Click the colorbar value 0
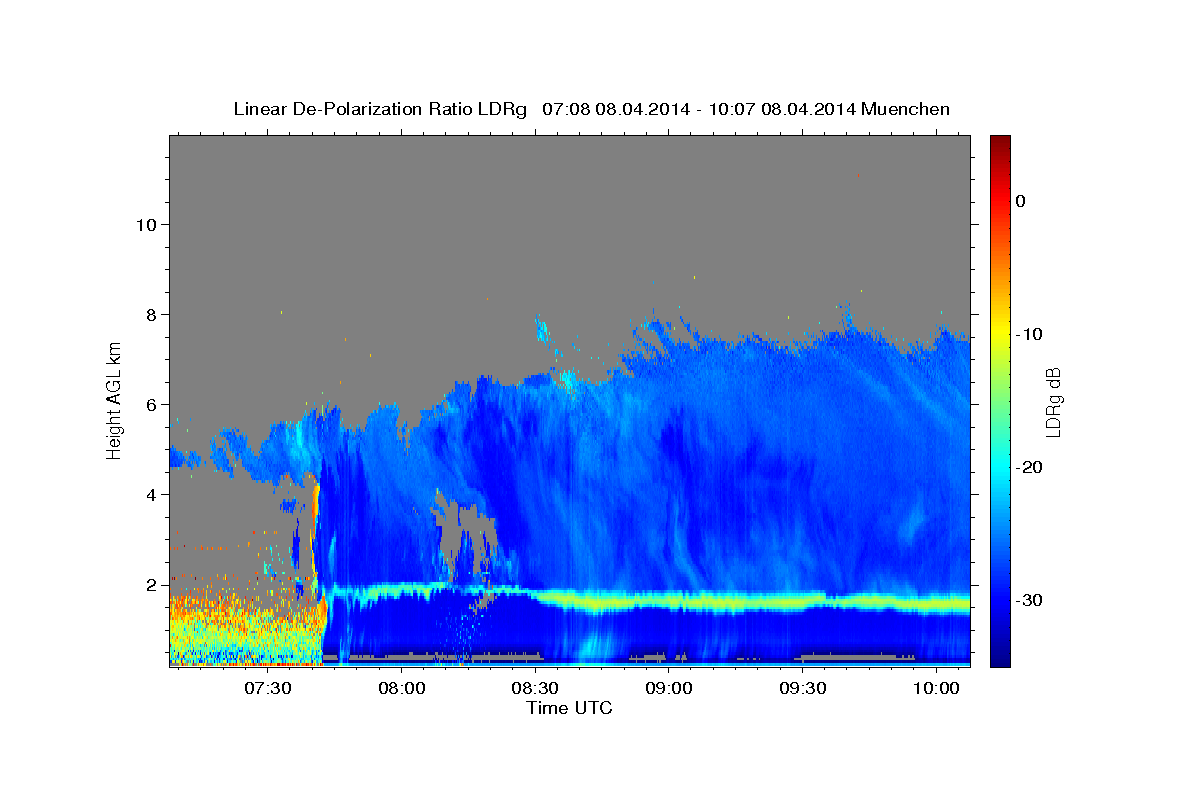The image size is (1200, 800). tap(1020, 201)
